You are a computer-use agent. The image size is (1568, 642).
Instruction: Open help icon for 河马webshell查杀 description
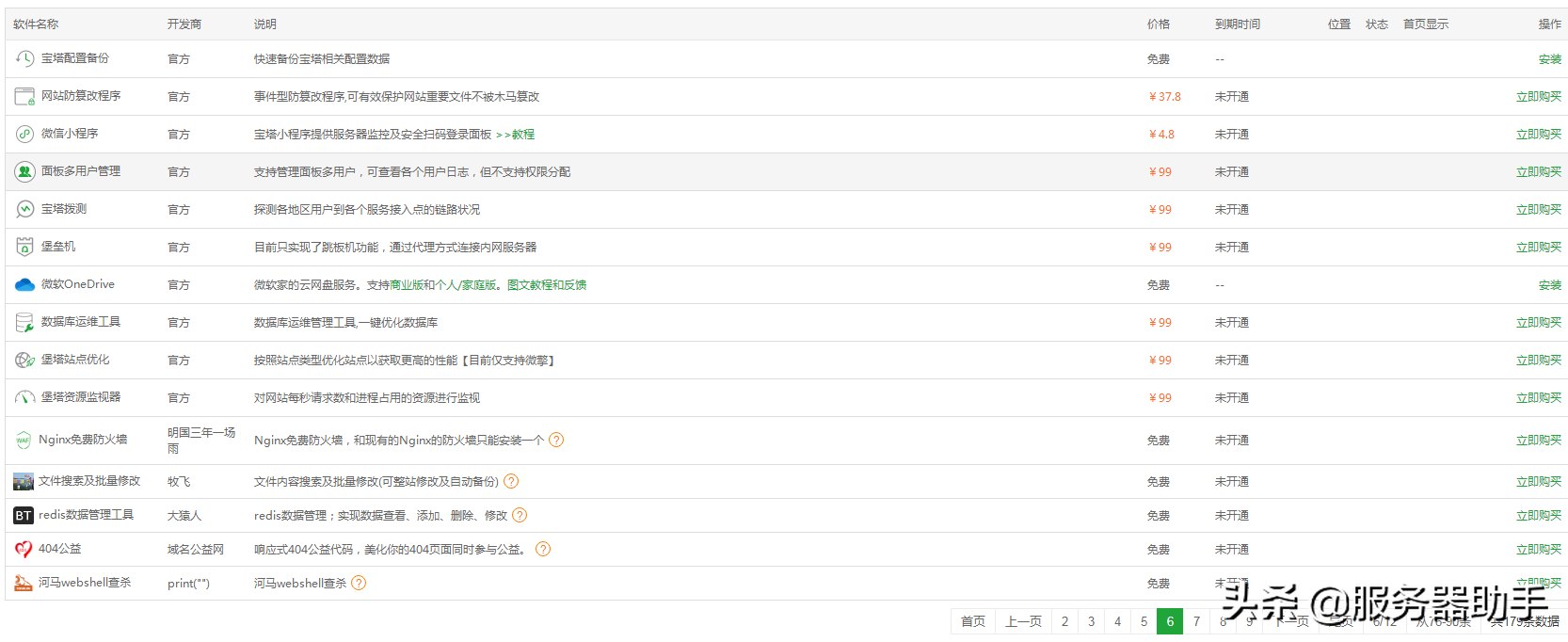click(359, 583)
